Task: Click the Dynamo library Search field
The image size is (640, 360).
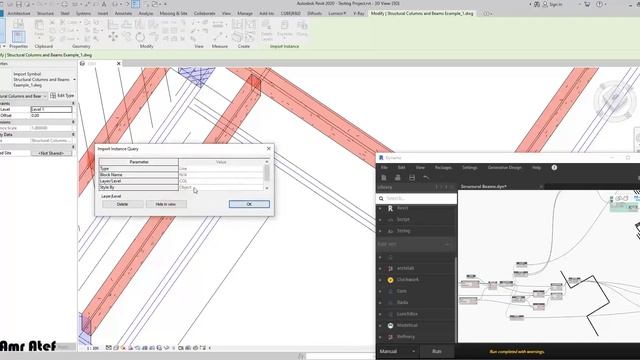Action: [x=416, y=198]
